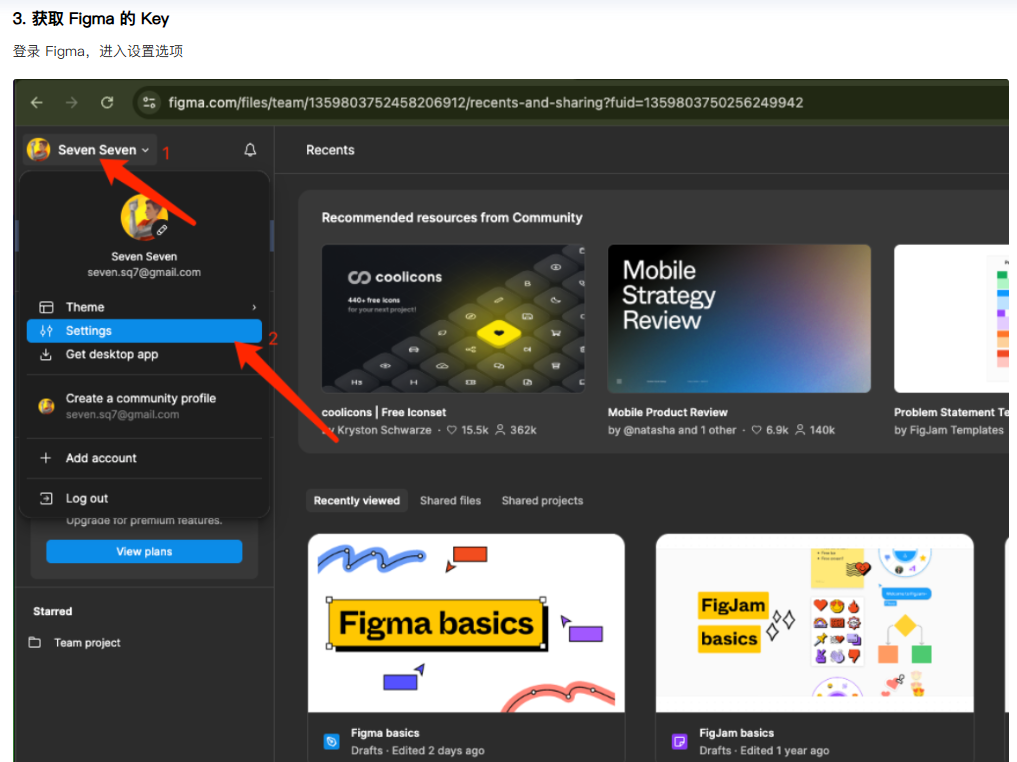Select Create a community profile
Viewport: 1017px width, 762px height.
[144, 406]
